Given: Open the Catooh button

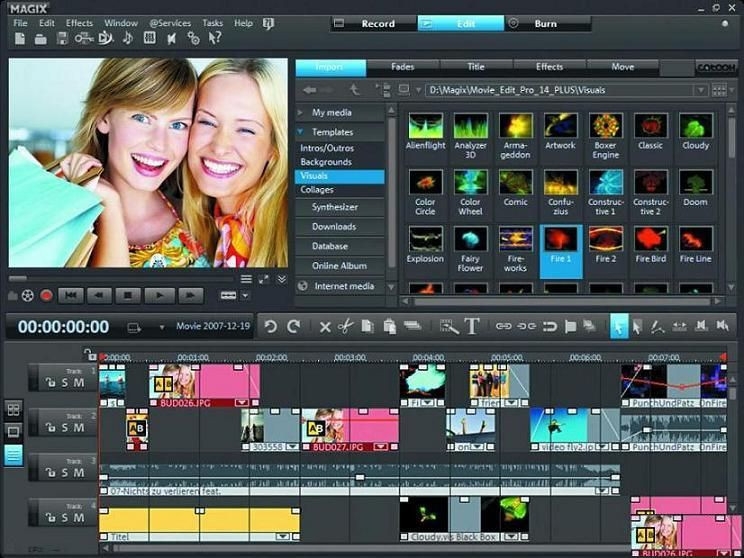Looking at the screenshot, I should (x=716, y=68).
